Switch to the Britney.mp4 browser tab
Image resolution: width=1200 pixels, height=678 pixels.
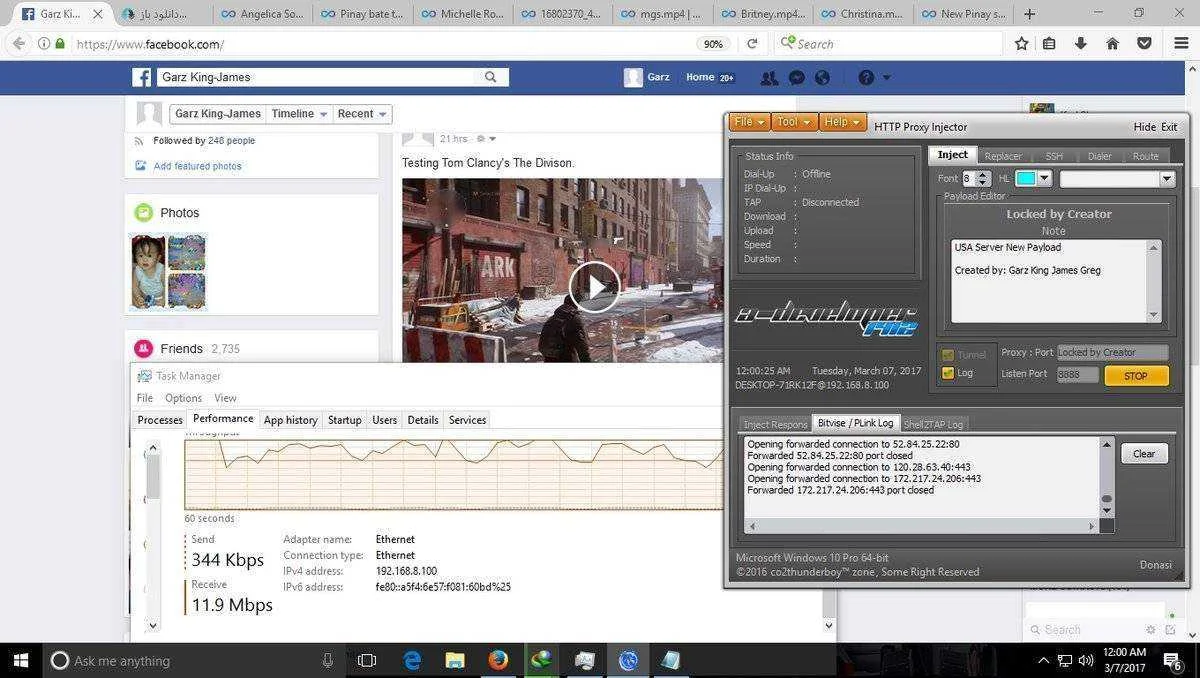point(762,14)
